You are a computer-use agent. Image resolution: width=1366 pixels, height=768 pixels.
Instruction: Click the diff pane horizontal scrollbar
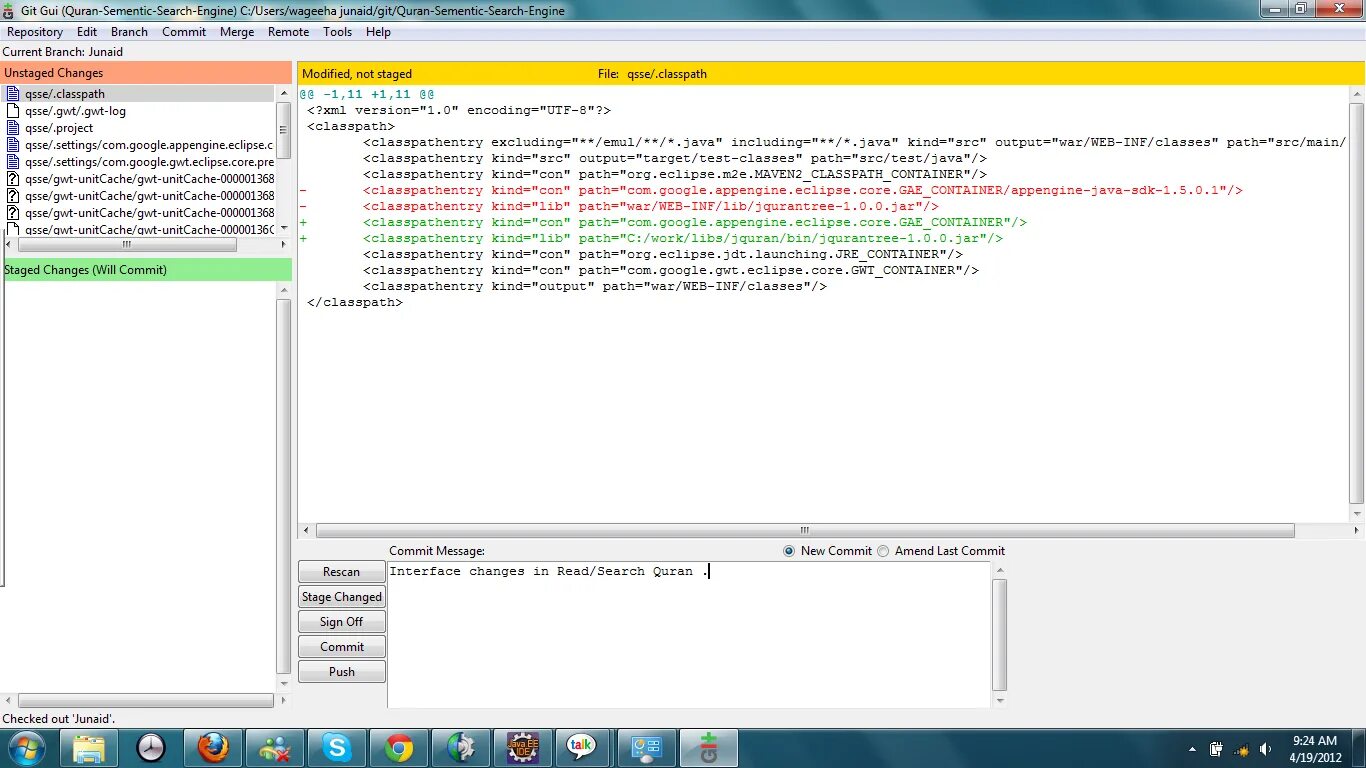(805, 531)
